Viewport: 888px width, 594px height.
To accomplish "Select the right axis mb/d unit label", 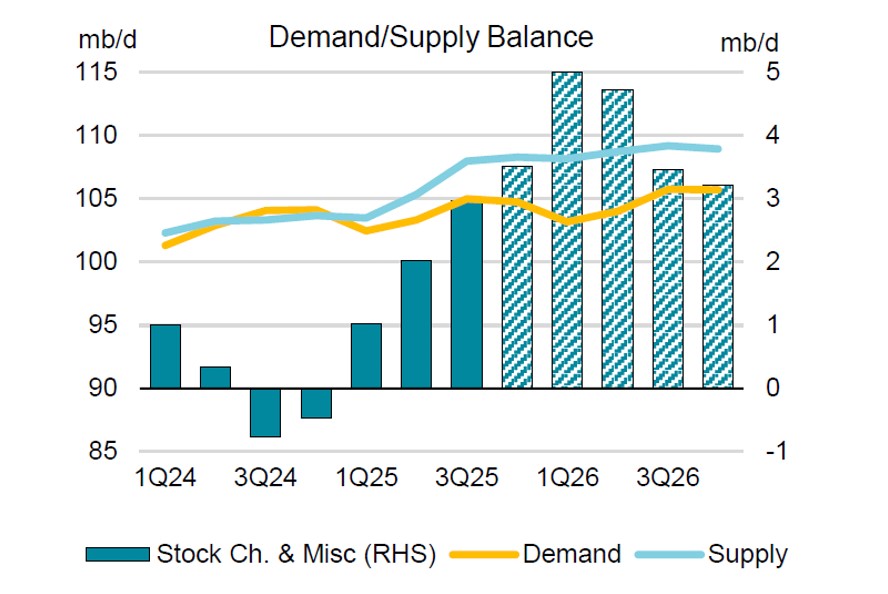I will [x=748, y=42].
